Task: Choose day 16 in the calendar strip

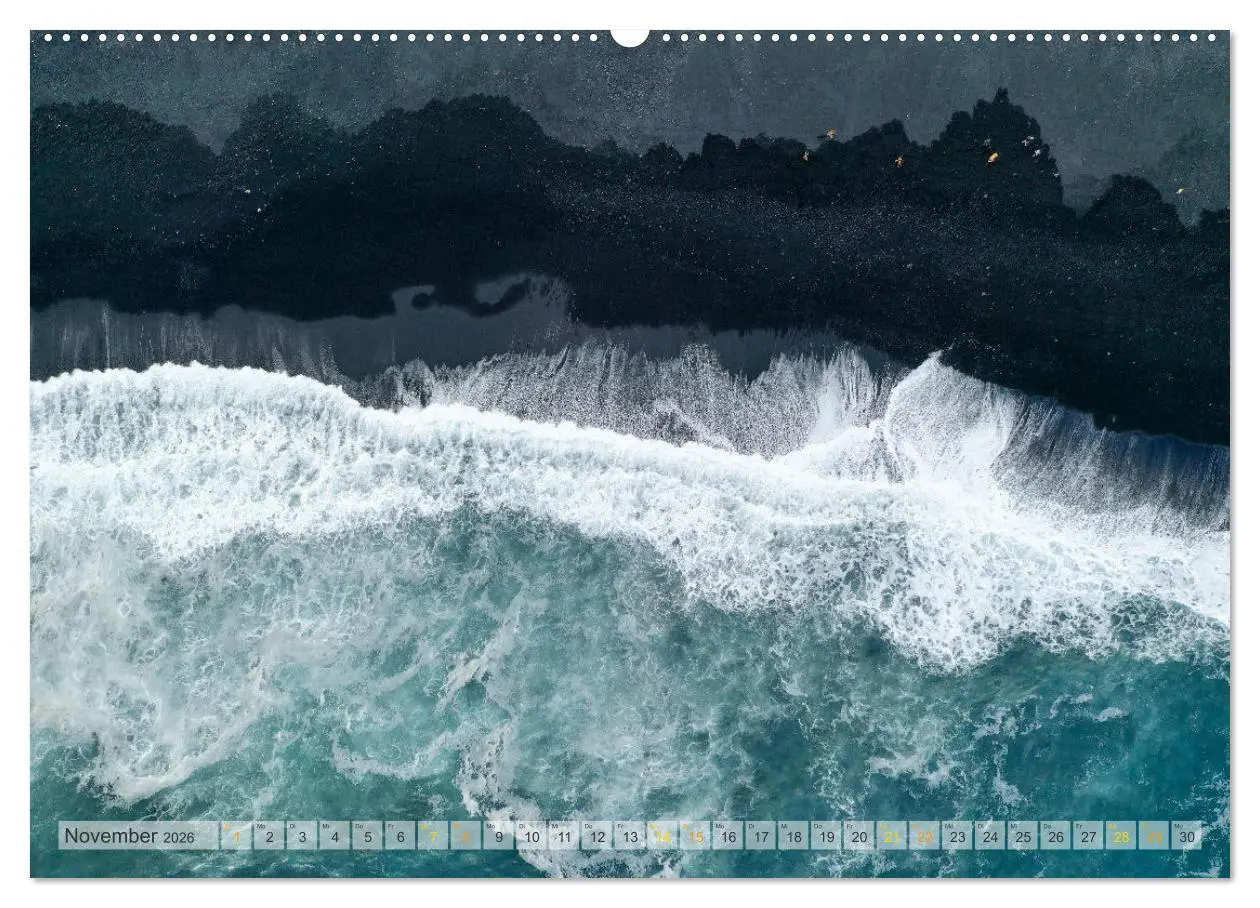Action: pos(728,836)
